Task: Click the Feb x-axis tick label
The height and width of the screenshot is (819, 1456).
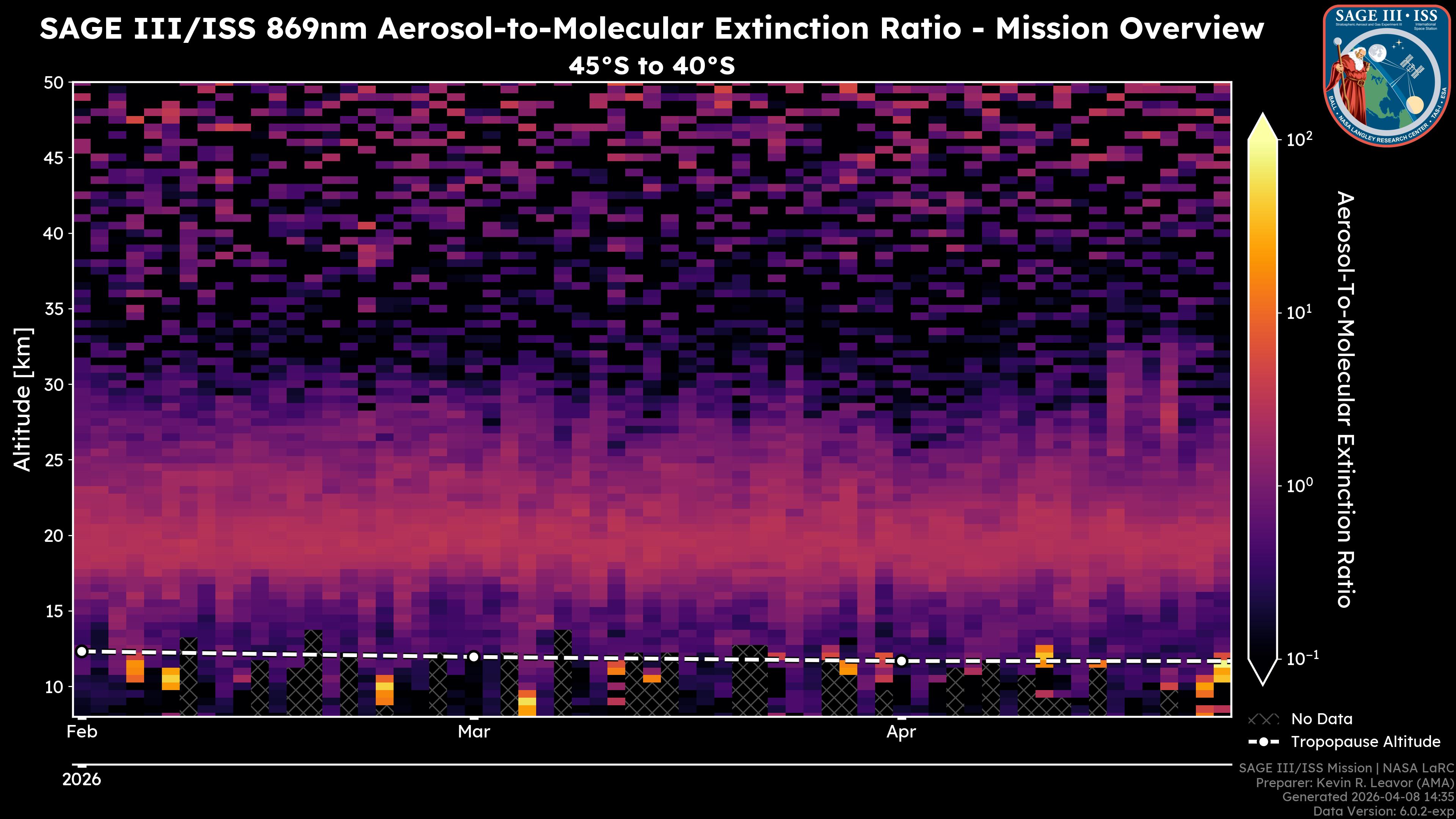Action: coord(82,732)
